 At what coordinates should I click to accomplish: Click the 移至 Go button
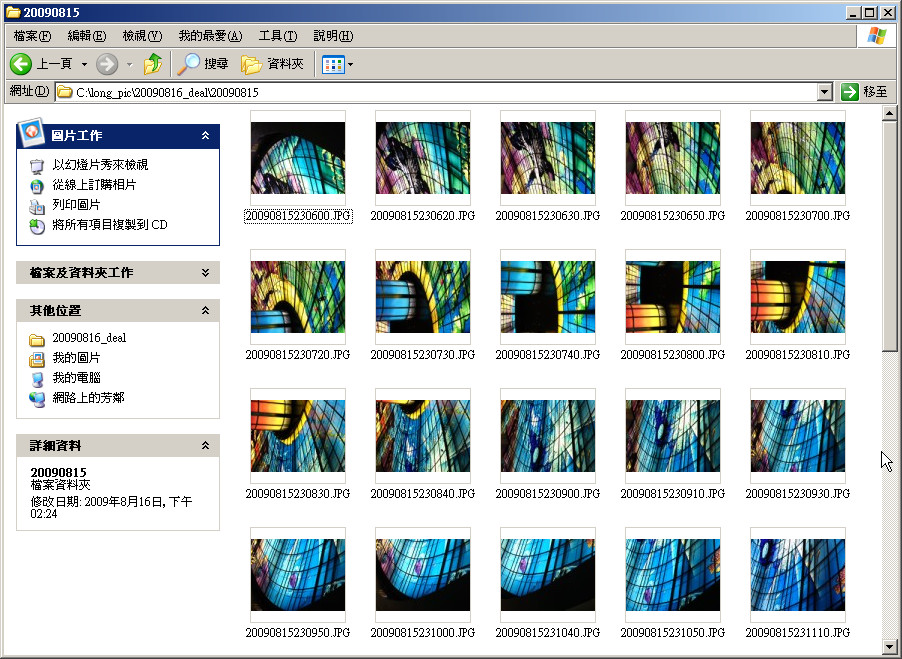coord(865,92)
